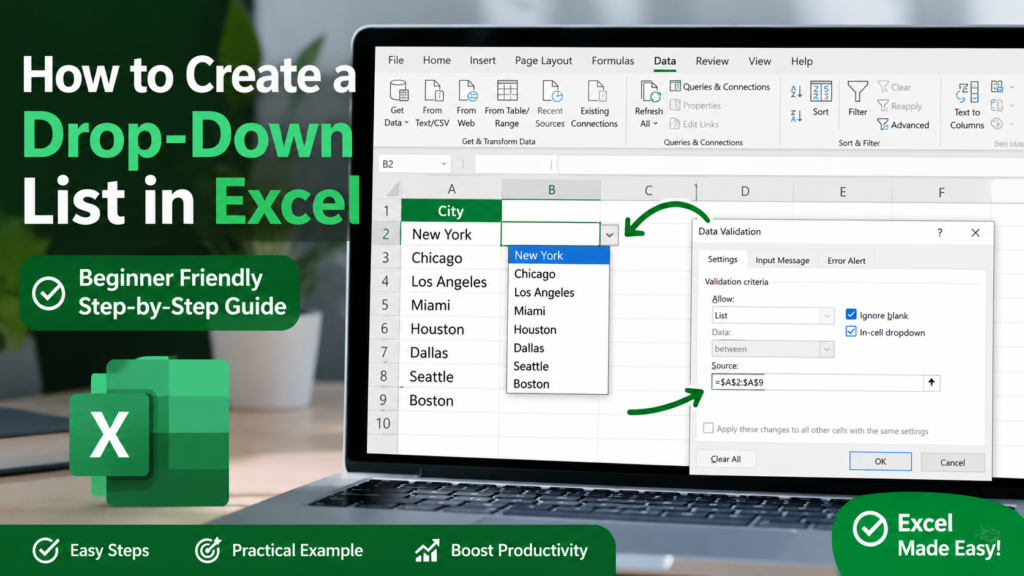Screen dimensions: 1024x576
Task: Click Edit Links command
Action: coord(694,124)
